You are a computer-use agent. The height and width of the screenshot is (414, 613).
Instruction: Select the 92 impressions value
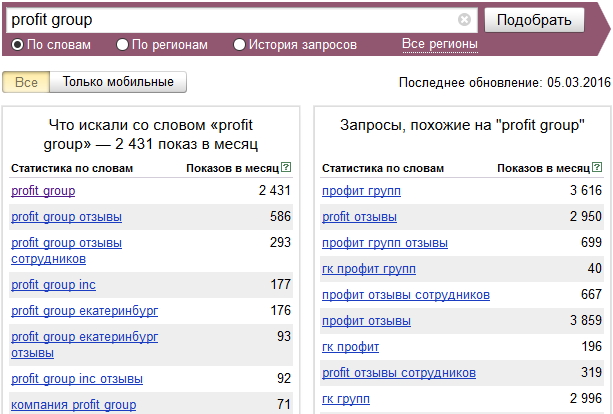(284, 378)
